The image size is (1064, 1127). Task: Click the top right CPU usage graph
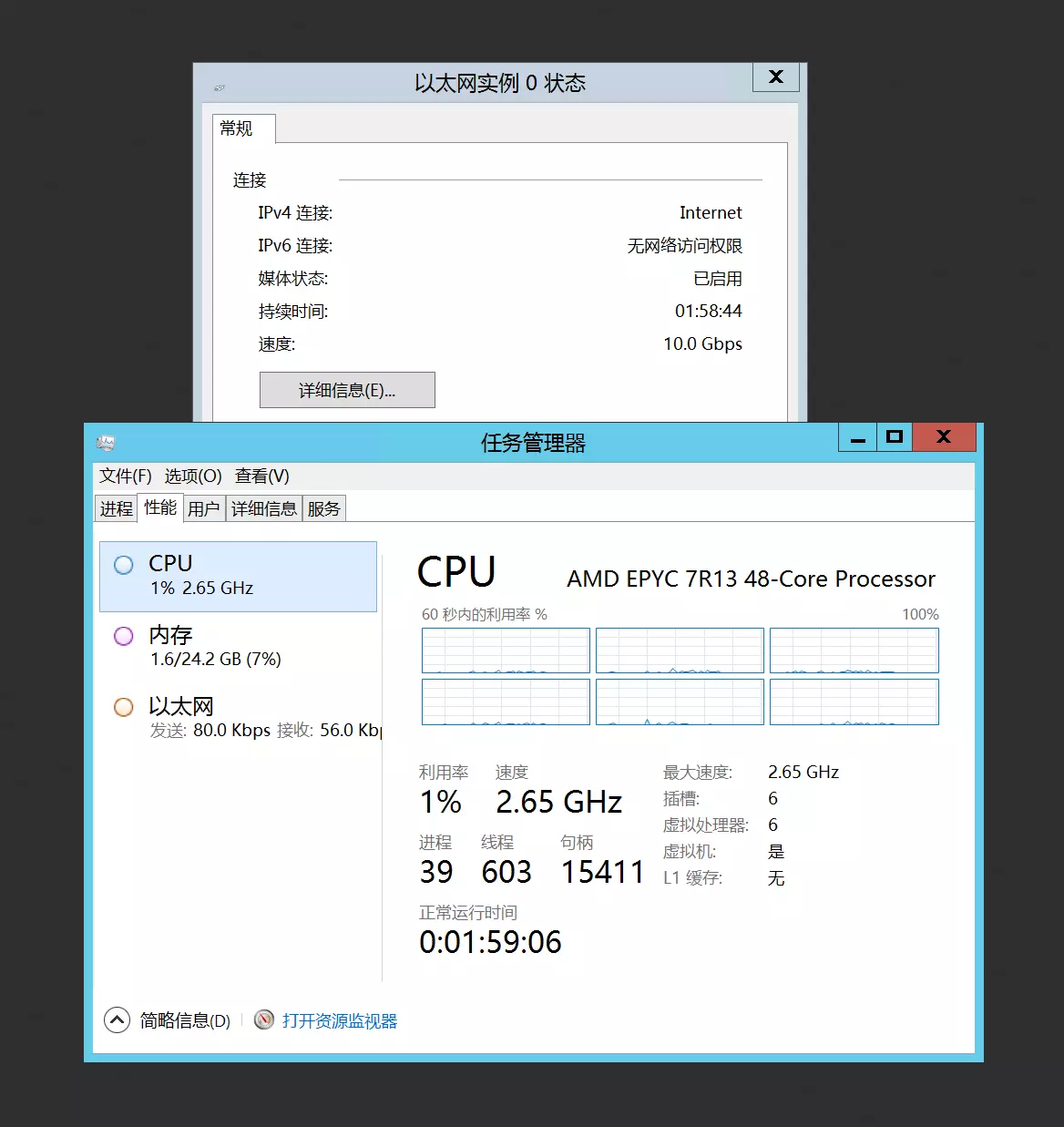click(x=854, y=651)
